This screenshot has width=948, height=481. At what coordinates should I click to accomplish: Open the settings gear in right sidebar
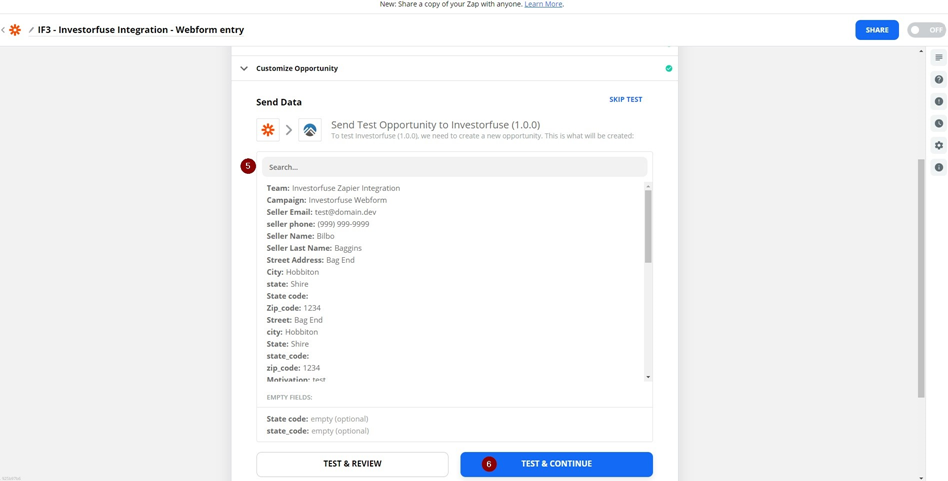939,145
